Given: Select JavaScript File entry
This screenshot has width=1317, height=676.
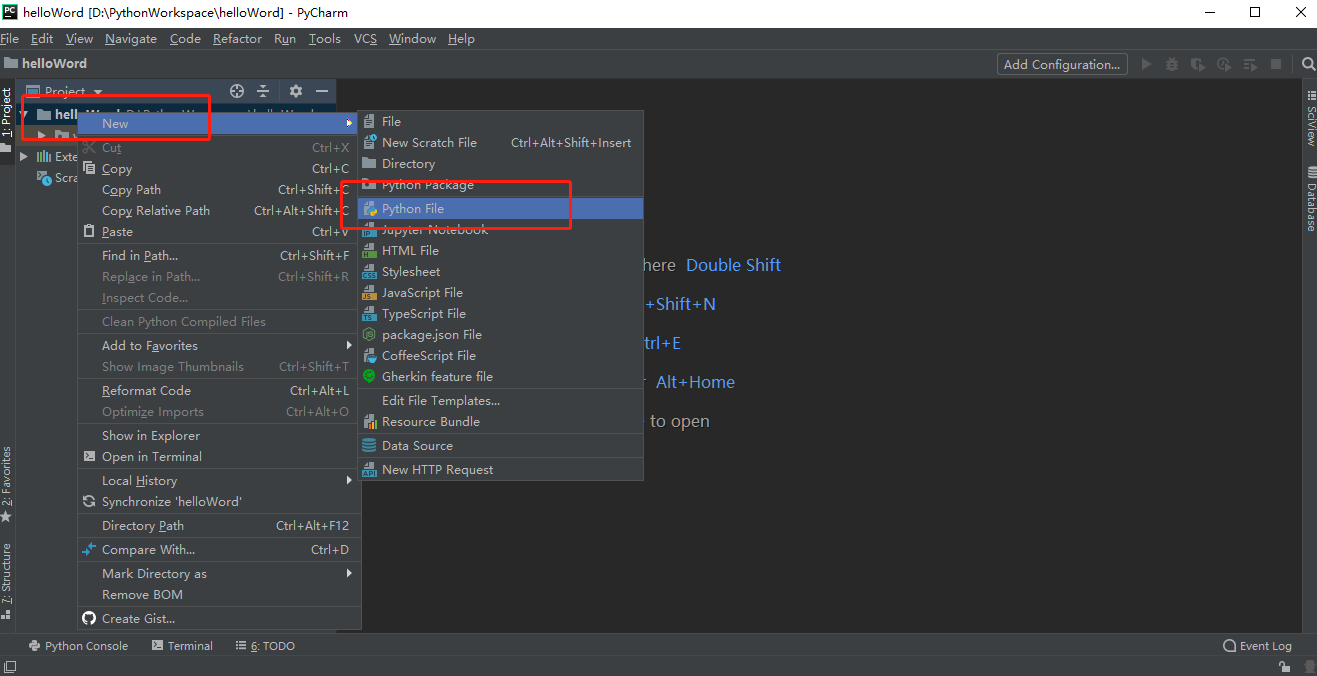Looking at the screenshot, I should tap(501, 292).
